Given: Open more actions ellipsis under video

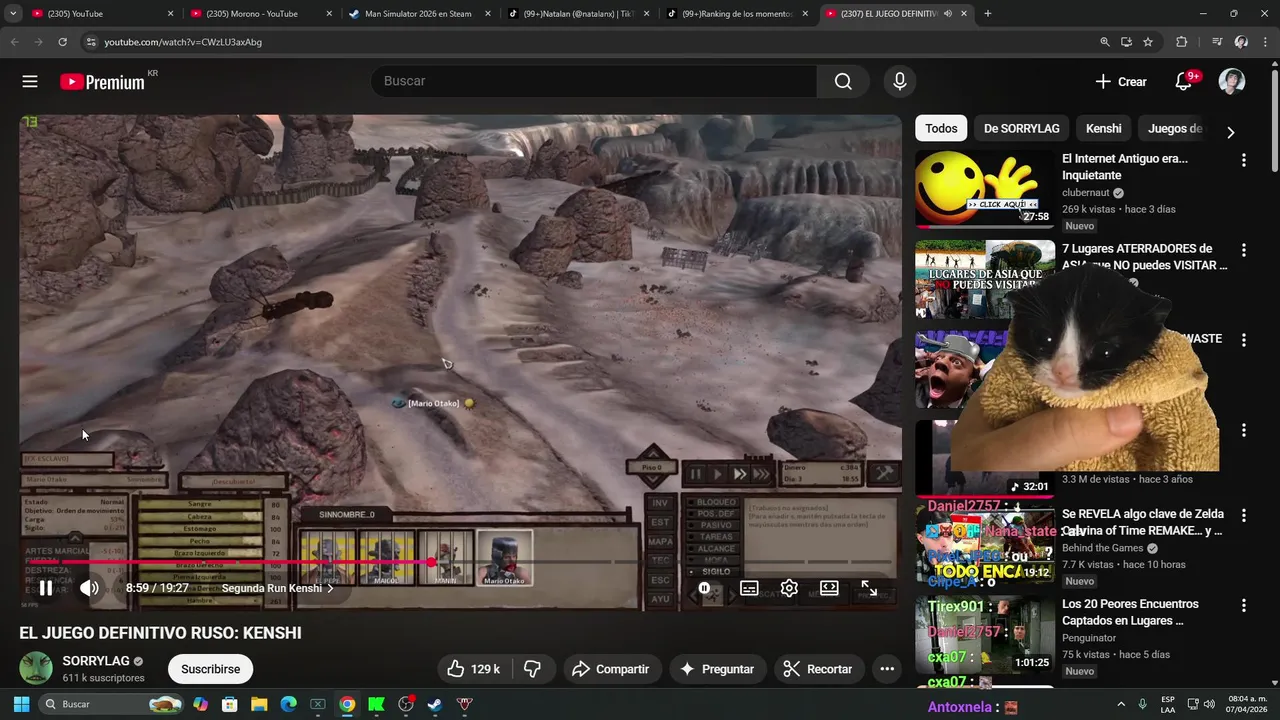Looking at the screenshot, I should tap(886, 669).
